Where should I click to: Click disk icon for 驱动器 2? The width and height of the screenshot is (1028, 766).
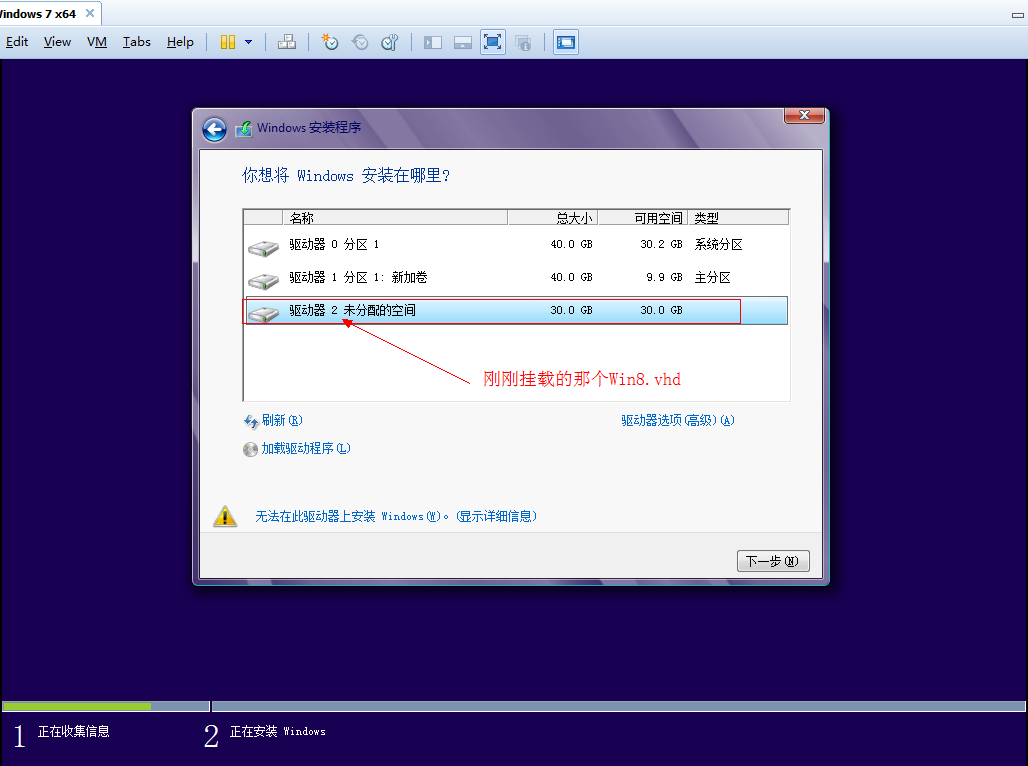coord(264,313)
